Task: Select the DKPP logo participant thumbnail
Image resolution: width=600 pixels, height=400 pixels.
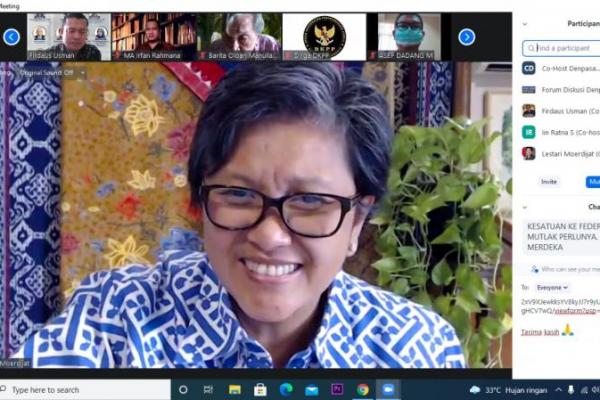Action: pyautogui.click(x=324, y=37)
